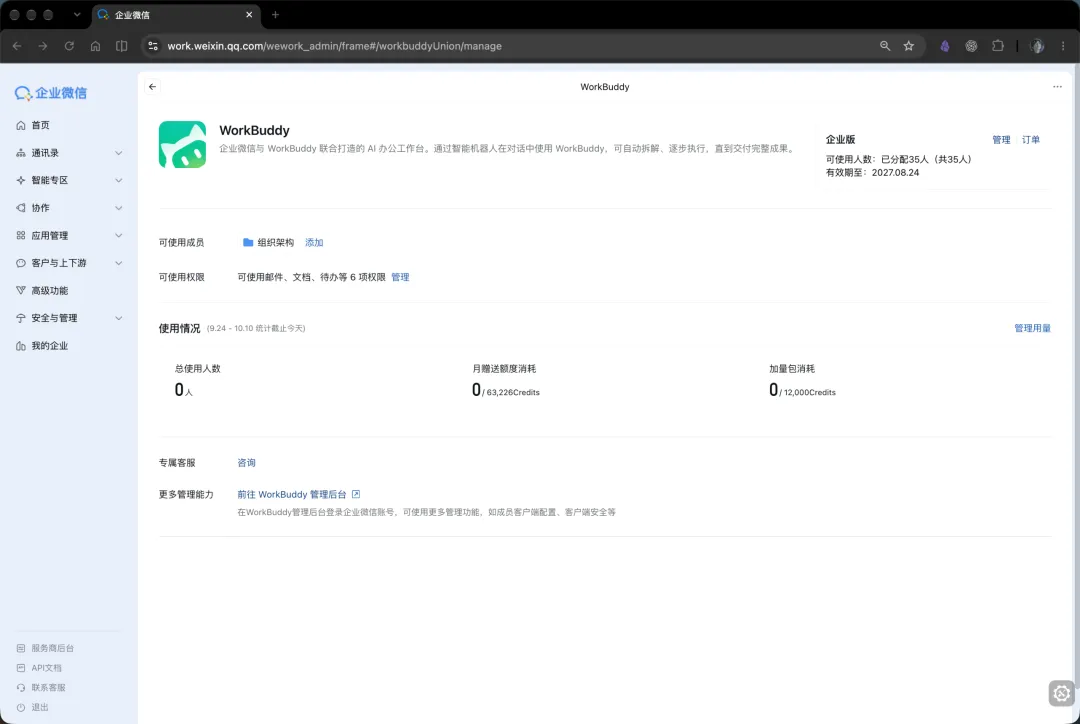Click the 通讯录 org chart icon

click(21, 153)
